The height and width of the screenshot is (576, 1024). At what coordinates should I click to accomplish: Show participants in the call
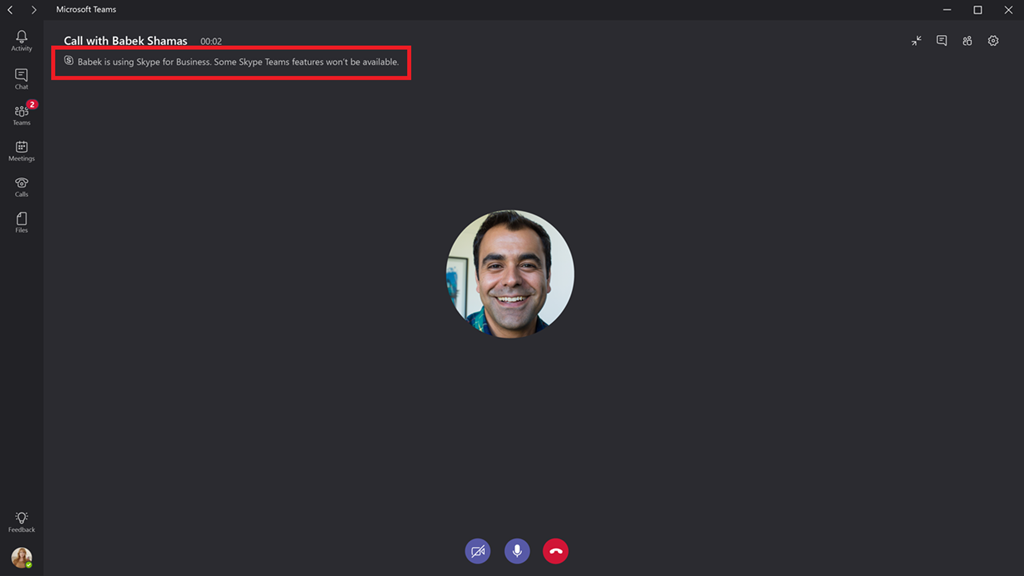(x=967, y=40)
